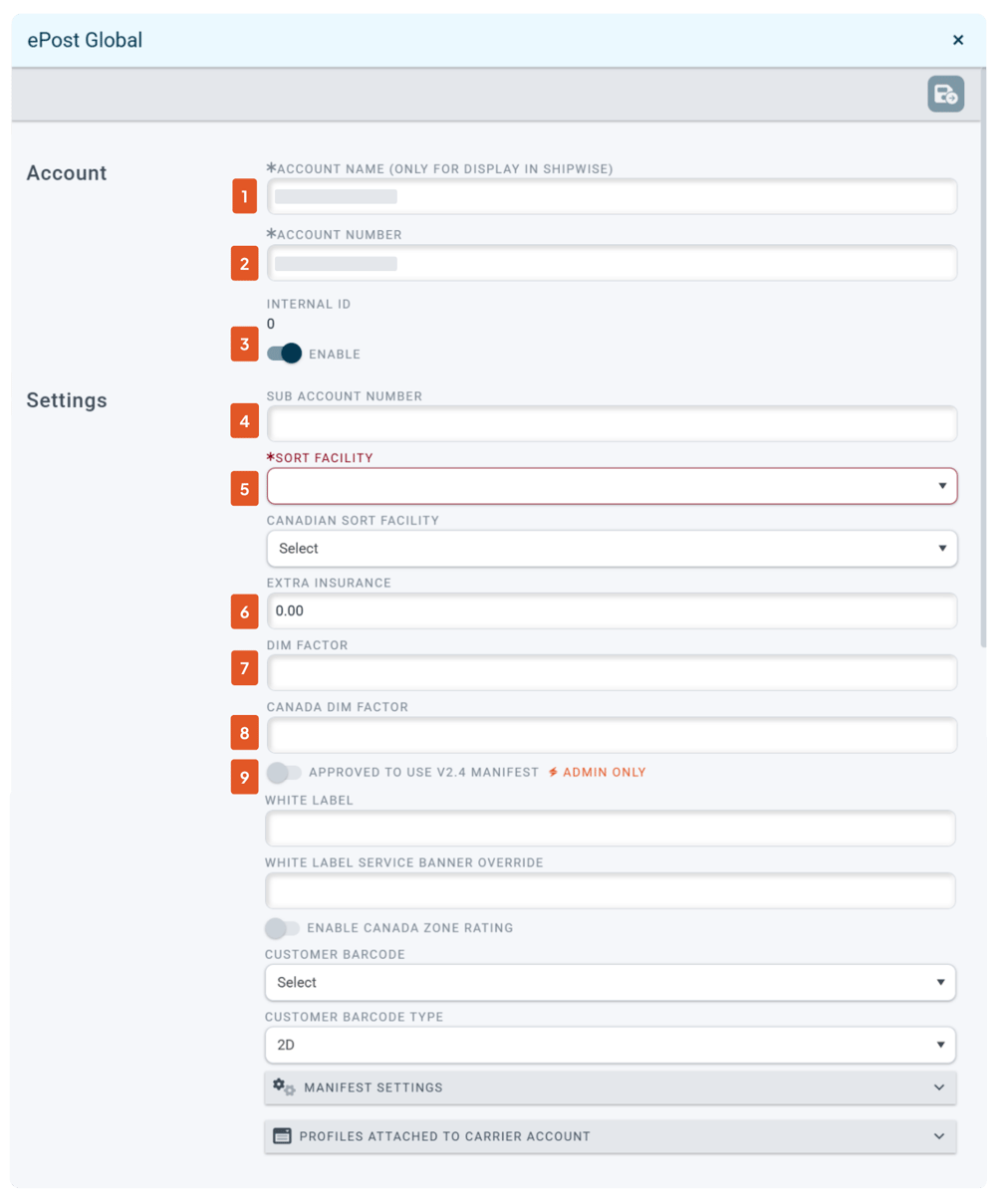1001x1204 pixels.
Task: Open the Canadian Sort Facility dropdown
Action: pos(612,549)
